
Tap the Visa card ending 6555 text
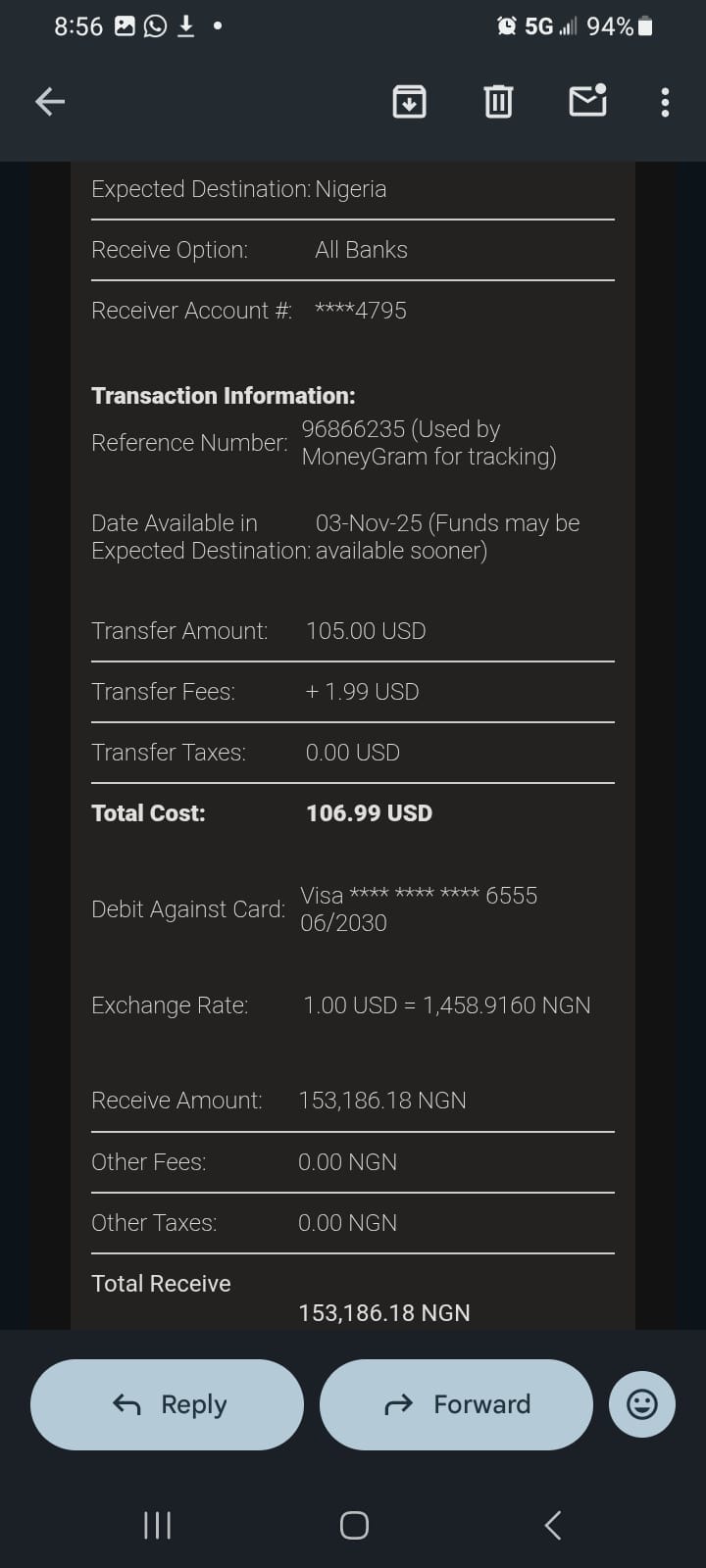coord(418,896)
